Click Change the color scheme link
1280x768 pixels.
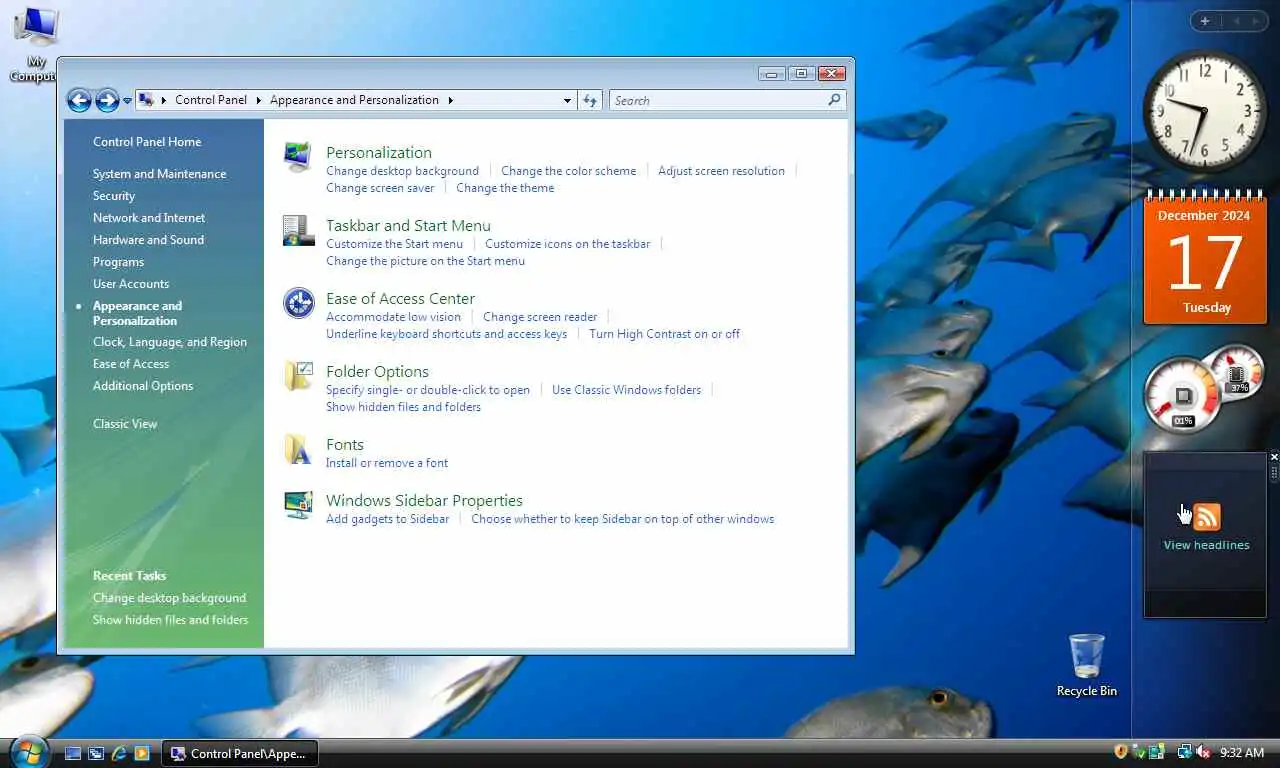568,171
